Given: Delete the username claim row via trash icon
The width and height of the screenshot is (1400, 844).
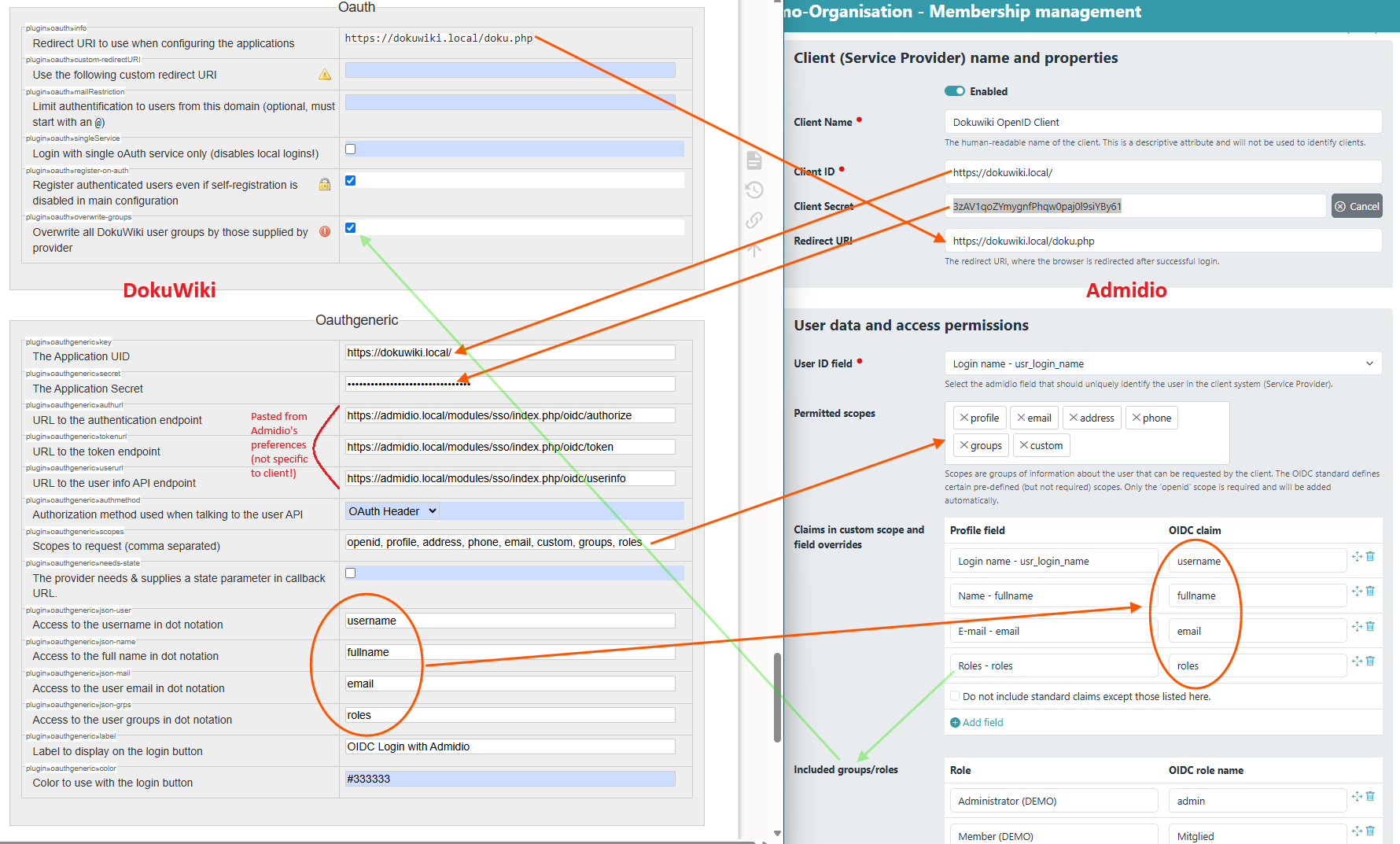Looking at the screenshot, I should 1370,557.
